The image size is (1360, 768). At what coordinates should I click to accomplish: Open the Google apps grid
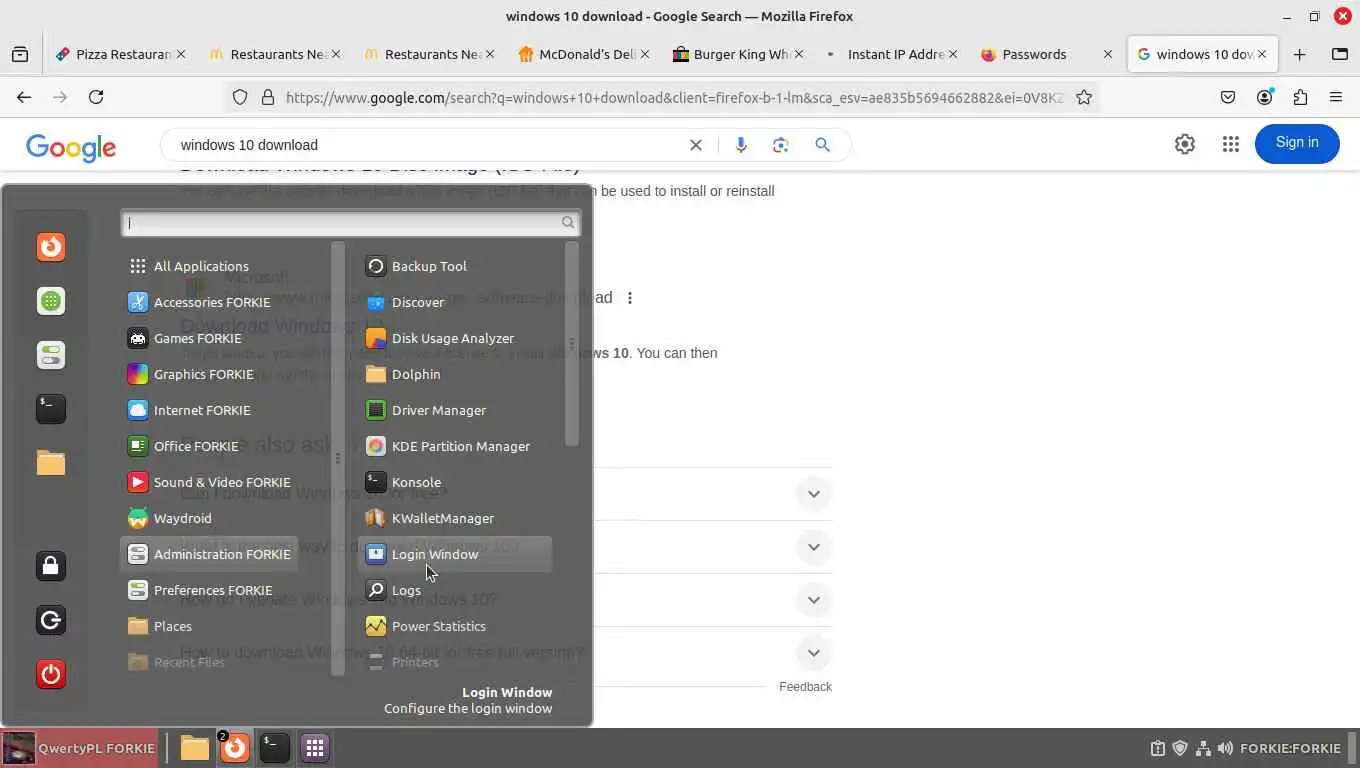point(1231,144)
